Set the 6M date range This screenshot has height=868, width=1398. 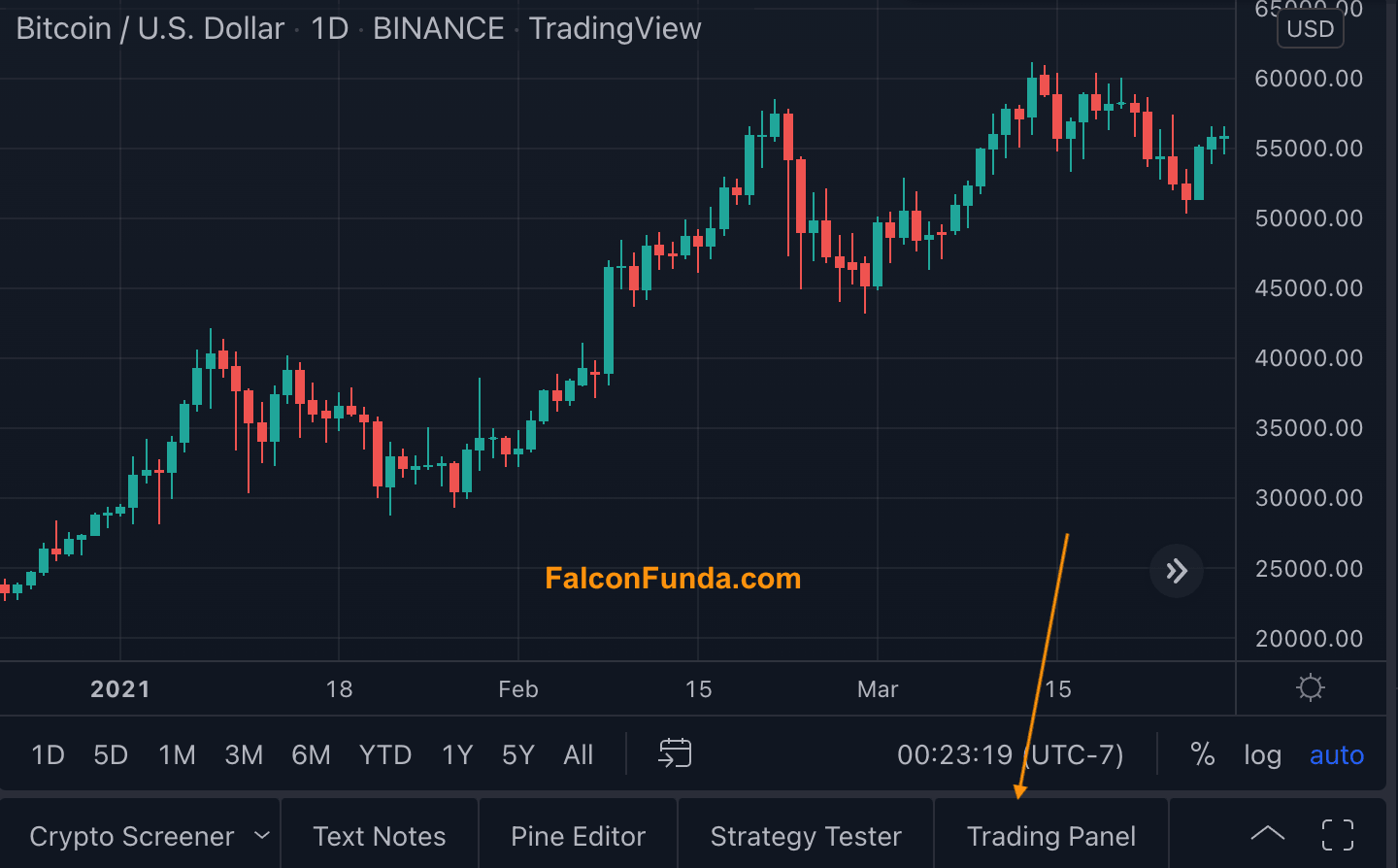point(311,754)
